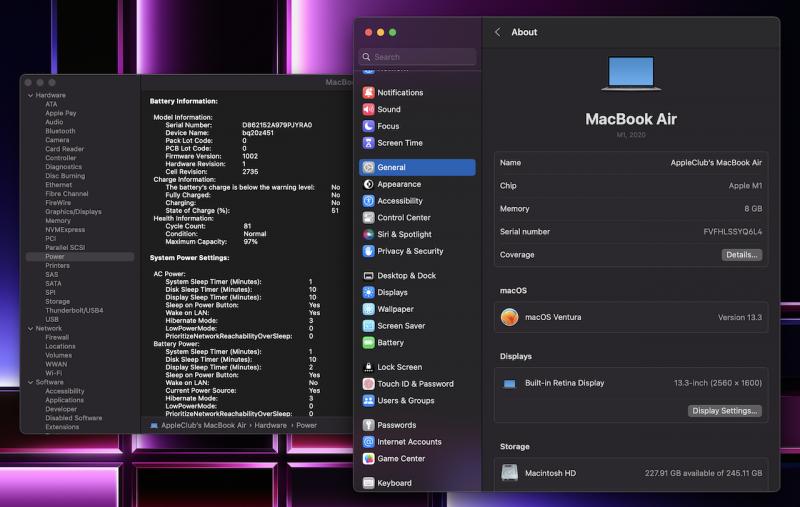Collapse the Network tree section
This screenshot has width=800, height=507.
(31, 328)
